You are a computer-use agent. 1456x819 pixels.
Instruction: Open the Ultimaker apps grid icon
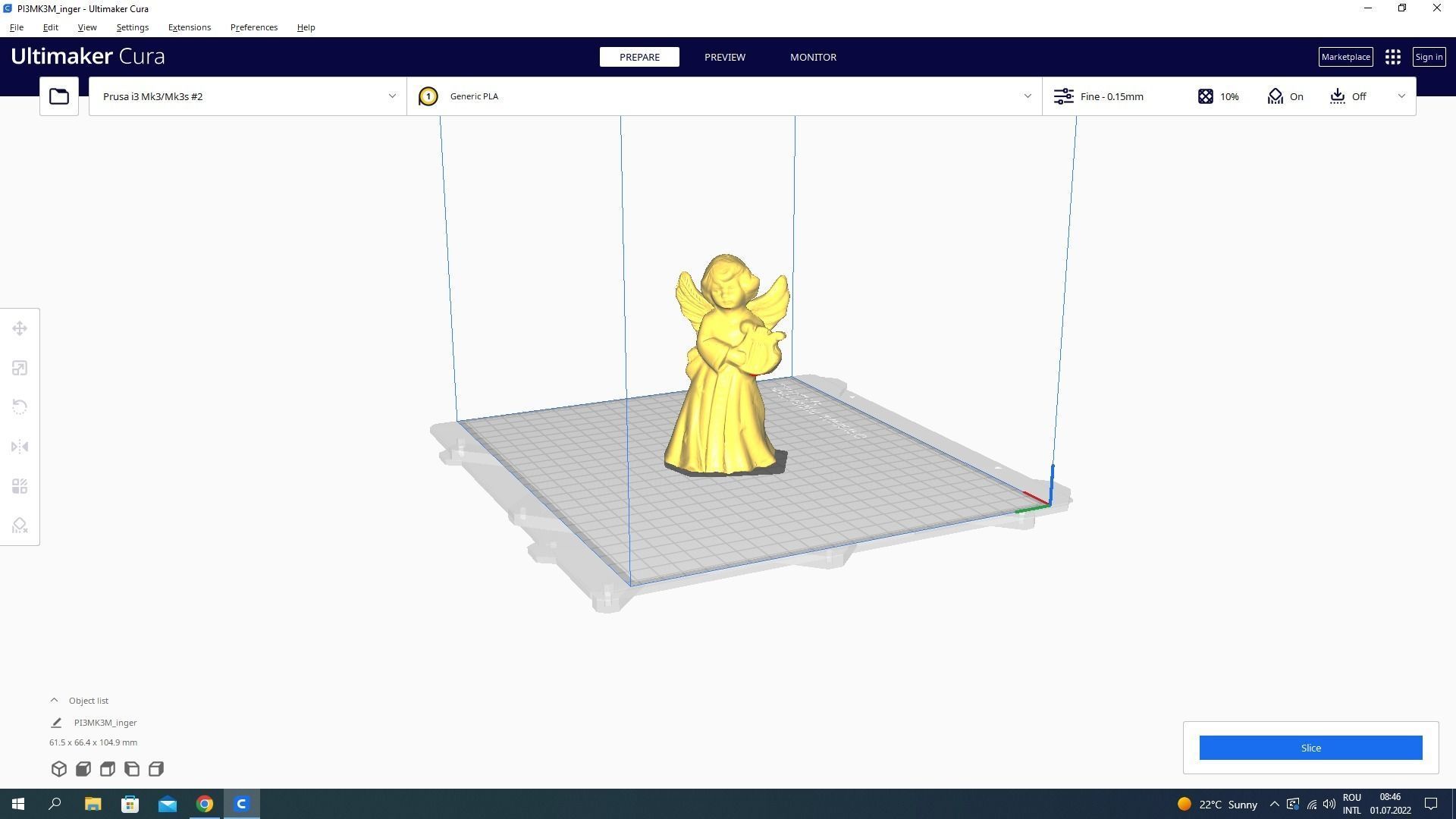tap(1392, 57)
